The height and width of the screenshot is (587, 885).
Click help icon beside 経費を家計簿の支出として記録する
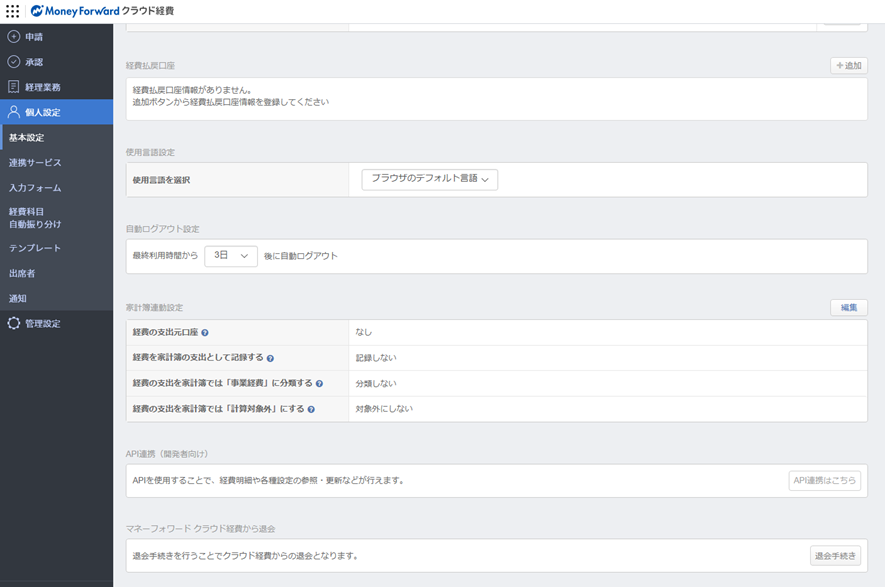(x=270, y=358)
